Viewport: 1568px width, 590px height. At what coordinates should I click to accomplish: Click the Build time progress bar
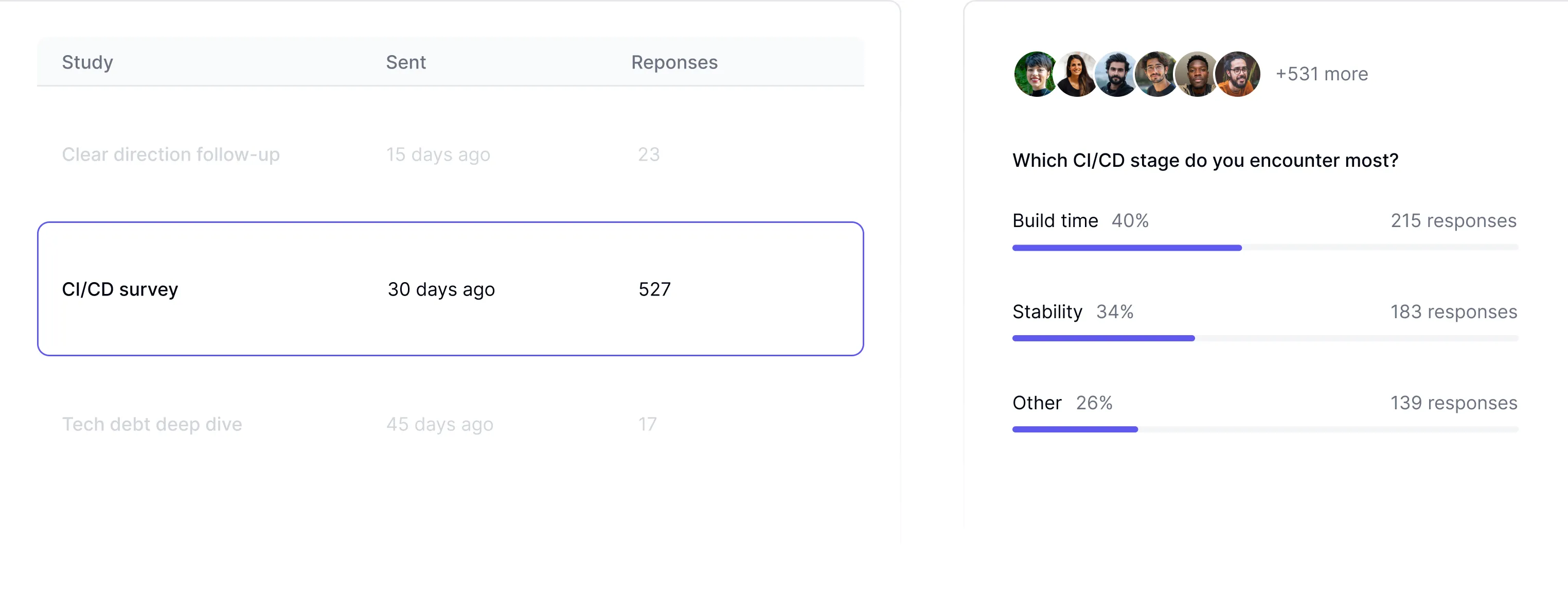coord(1265,248)
